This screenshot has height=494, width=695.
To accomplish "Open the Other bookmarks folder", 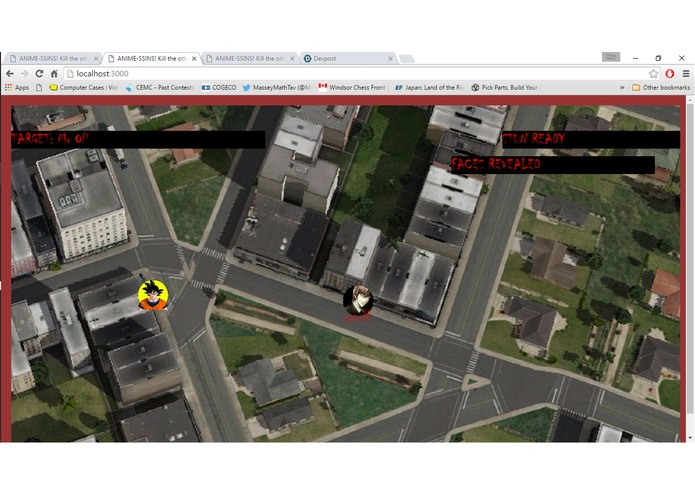I will click(x=661, y=88).
